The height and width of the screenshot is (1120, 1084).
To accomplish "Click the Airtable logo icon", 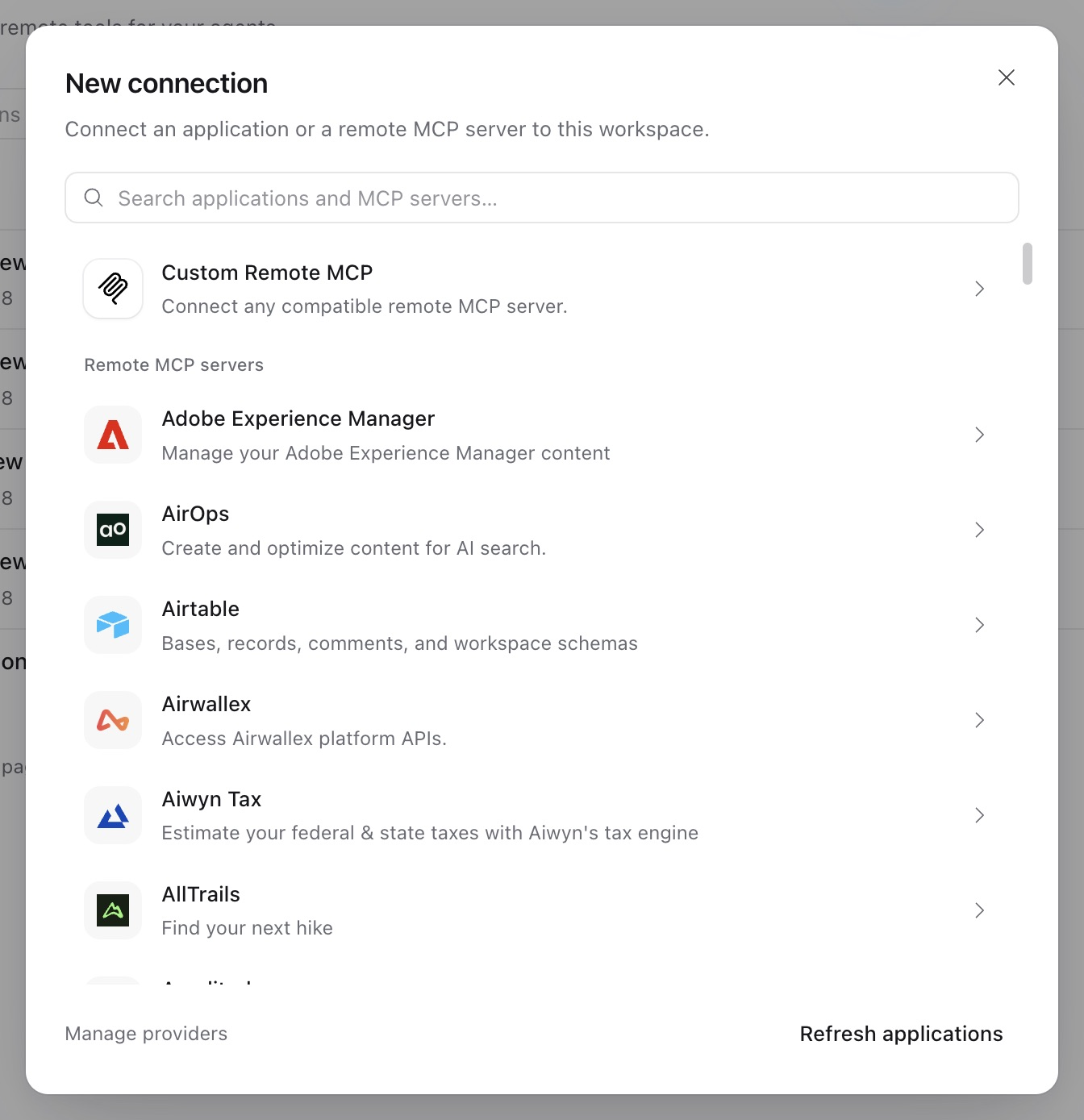I will 113,625.
